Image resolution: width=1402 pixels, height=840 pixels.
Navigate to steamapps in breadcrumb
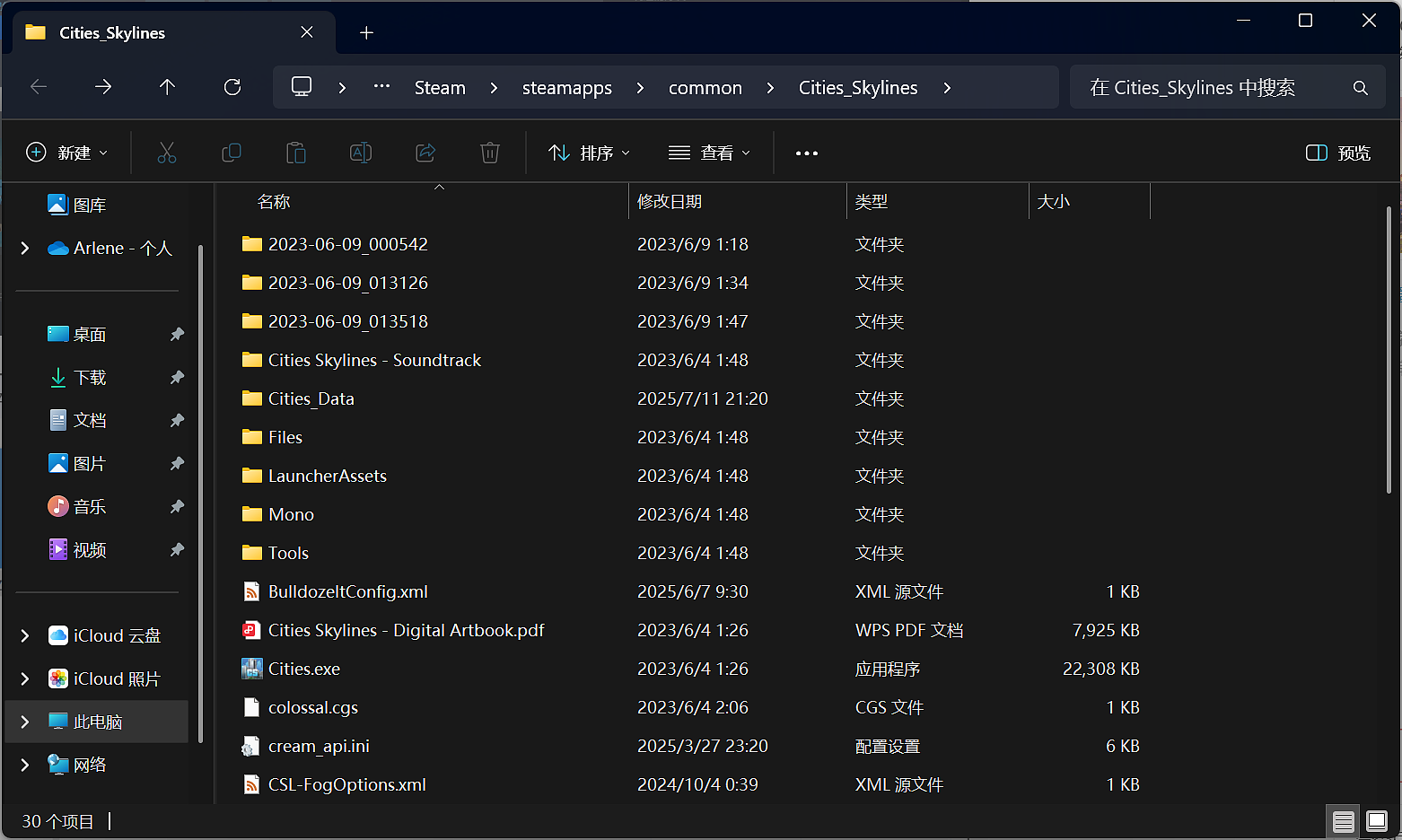click(567, 88)
